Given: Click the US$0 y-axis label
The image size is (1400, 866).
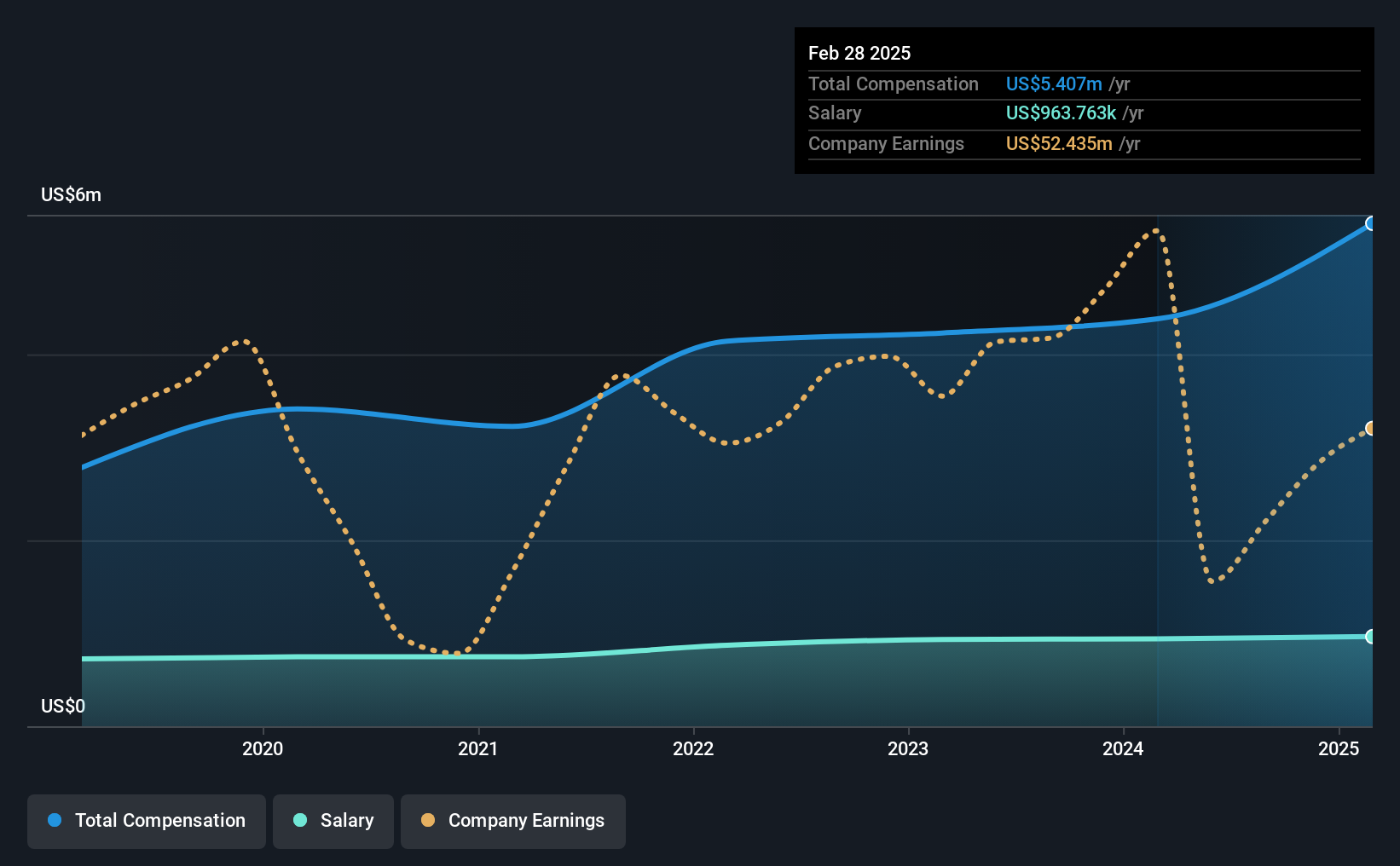Looking at the screenshot, I should pyautogui.click(x=63, y=706).
